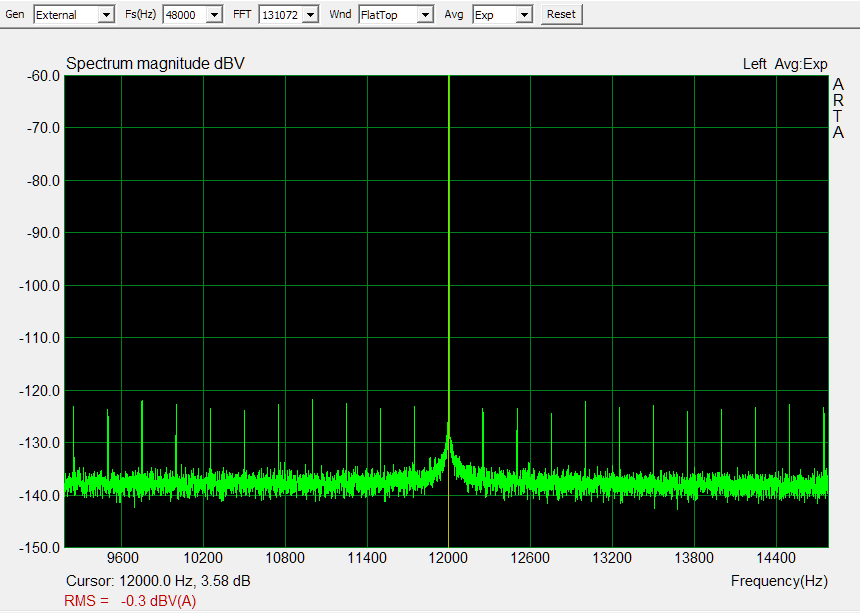The image size is (860, 613).
Task: Click the Left Avg:Exp channel label
Action: pyautogui.click(x=785, y=64)
